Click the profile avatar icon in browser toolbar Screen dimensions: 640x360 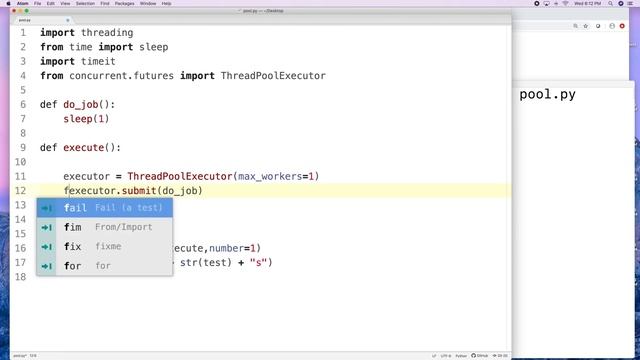pyautogui.click(x=612, y=26)
